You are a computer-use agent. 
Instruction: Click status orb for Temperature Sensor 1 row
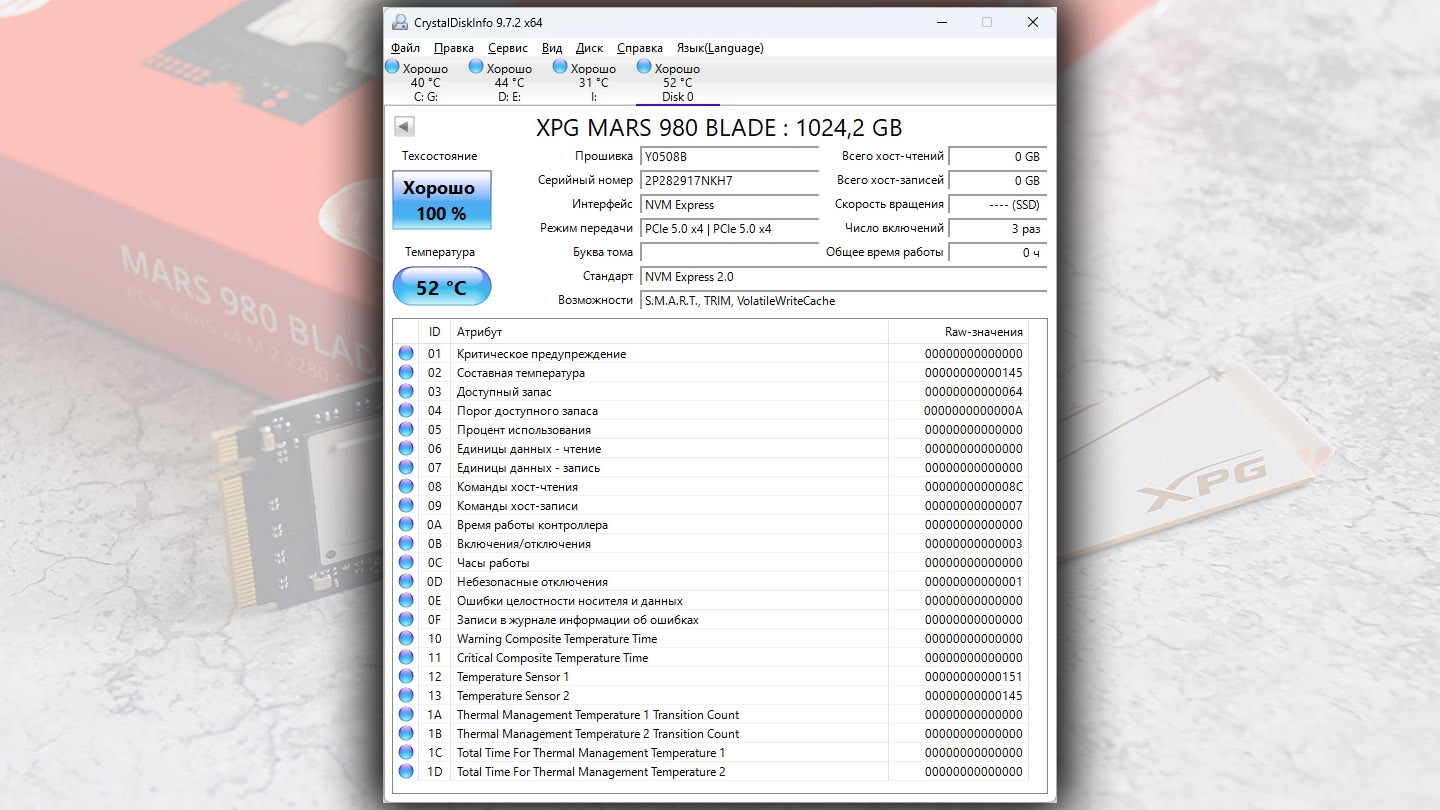click(x=406, y=676)
